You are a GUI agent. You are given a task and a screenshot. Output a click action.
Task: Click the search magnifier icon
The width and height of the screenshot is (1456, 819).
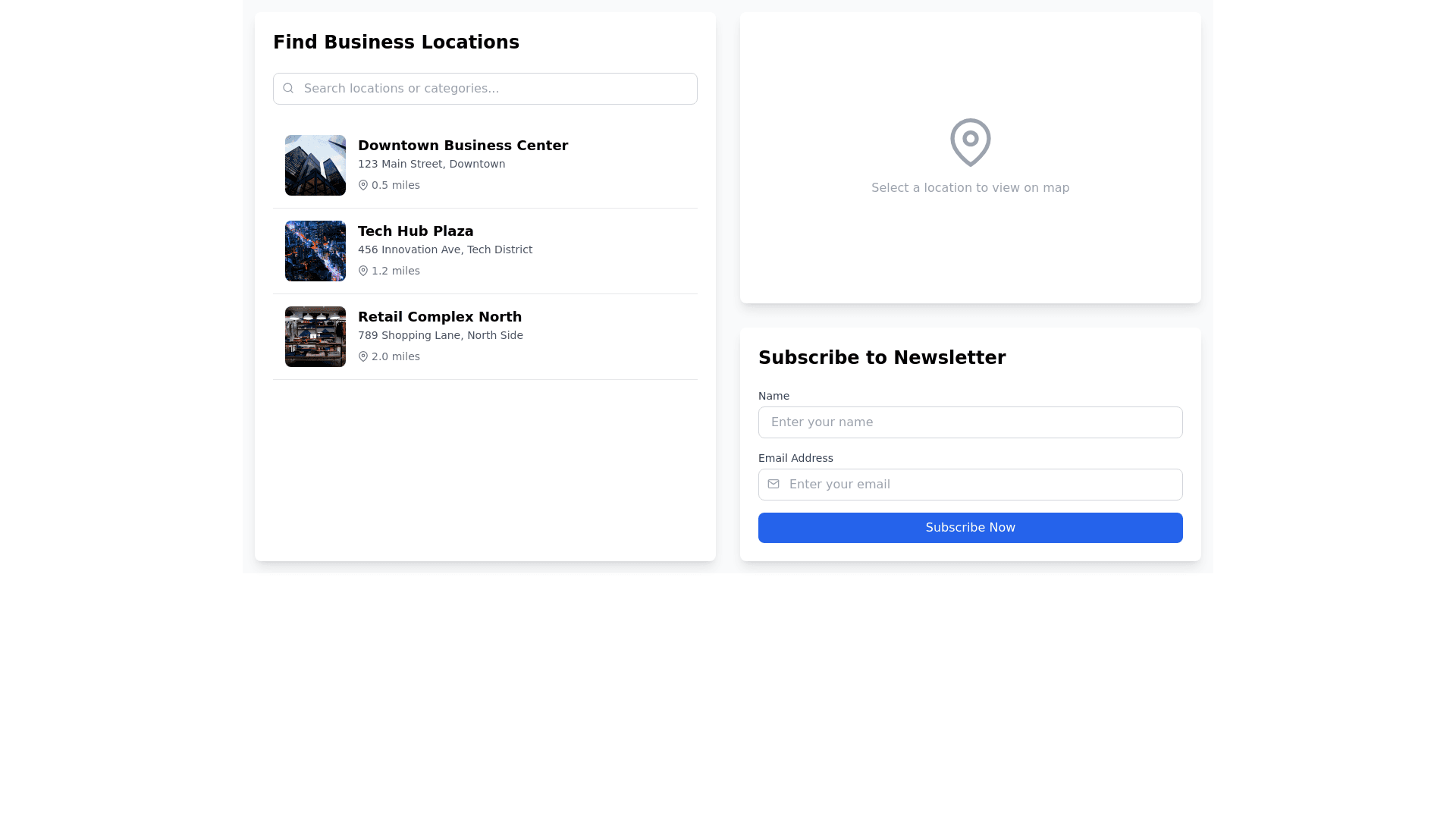[x=288, y=89]
